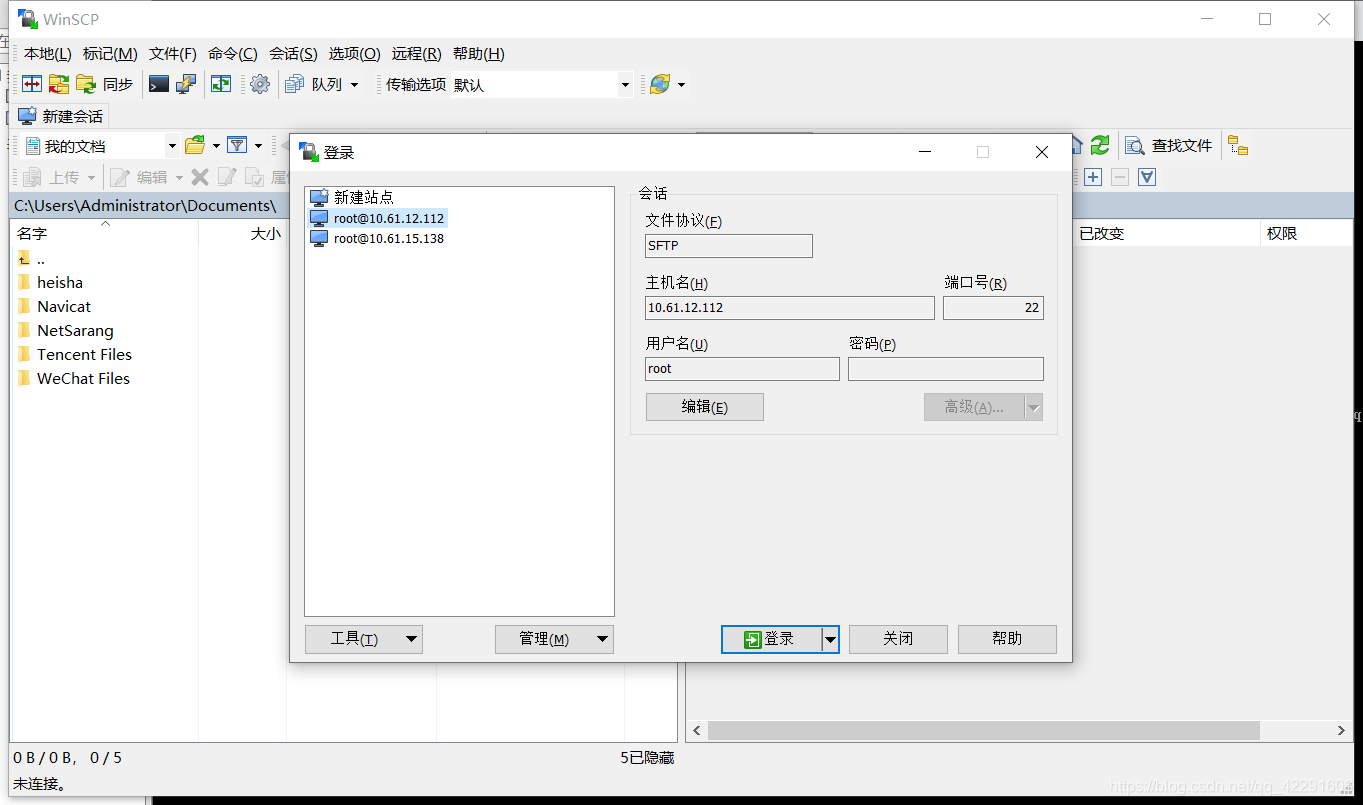Open the 会话(S) menu
The width and height of the screenshot is (1363, 805).
point(293,54)
